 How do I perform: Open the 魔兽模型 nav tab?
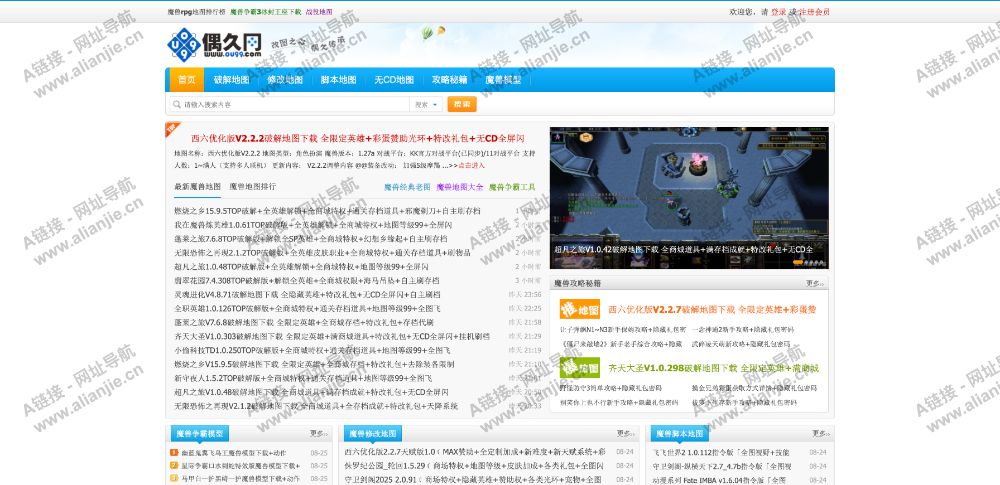click(503, 80)
